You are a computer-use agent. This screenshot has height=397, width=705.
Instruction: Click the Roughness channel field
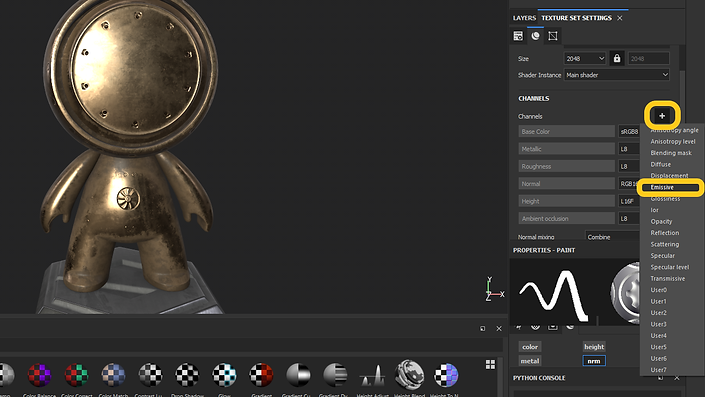click(x=567, y=166)
